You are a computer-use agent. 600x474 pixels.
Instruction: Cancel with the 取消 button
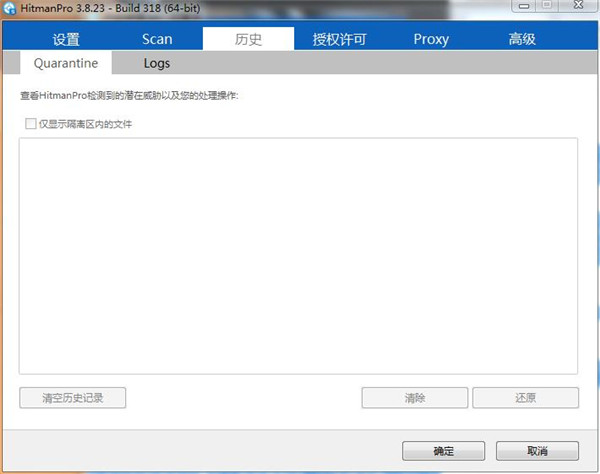pyautogui.click(x=537, y=451)
